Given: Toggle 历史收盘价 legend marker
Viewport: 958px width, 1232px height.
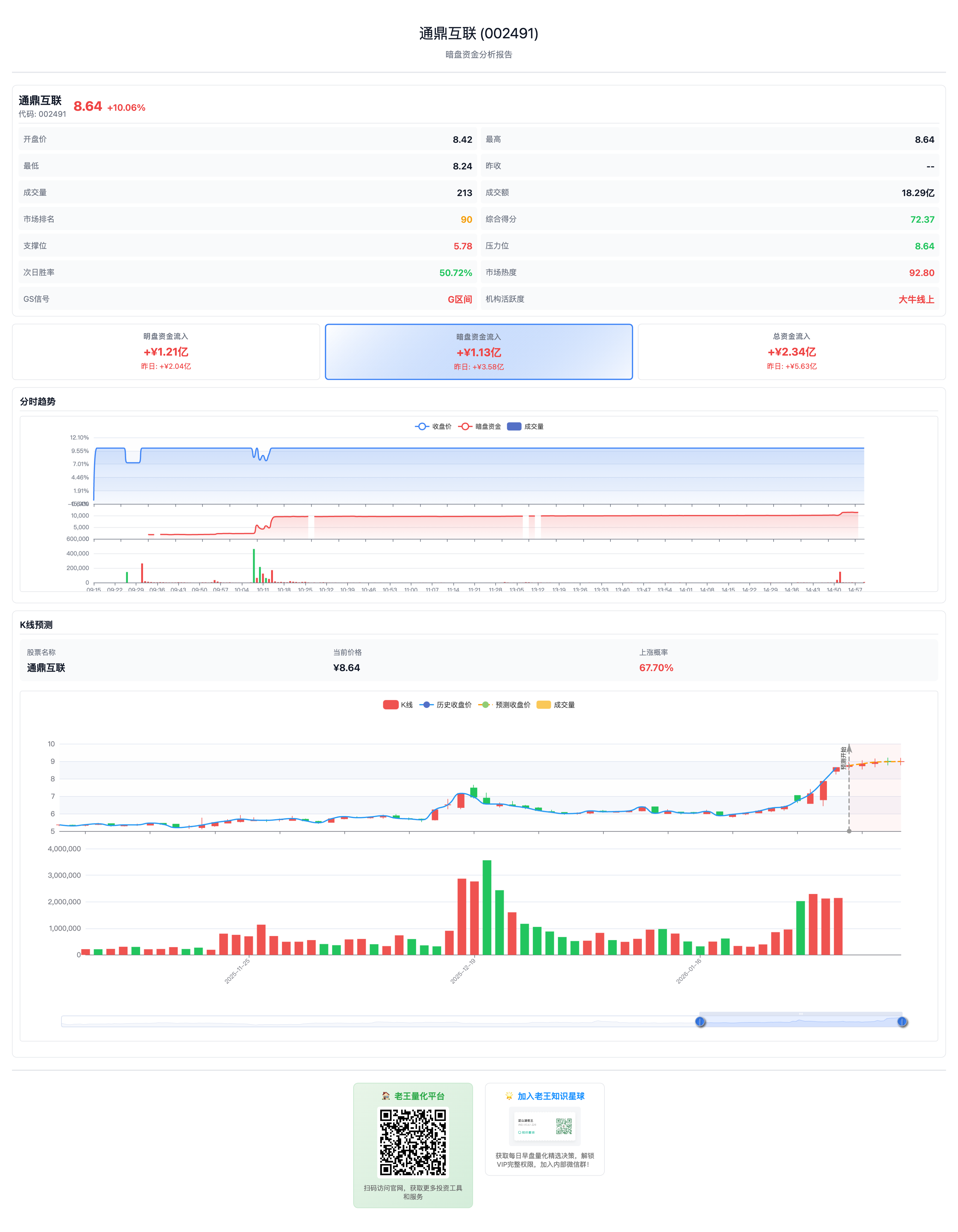Looking at the screenshot, I should coord(427,705).
